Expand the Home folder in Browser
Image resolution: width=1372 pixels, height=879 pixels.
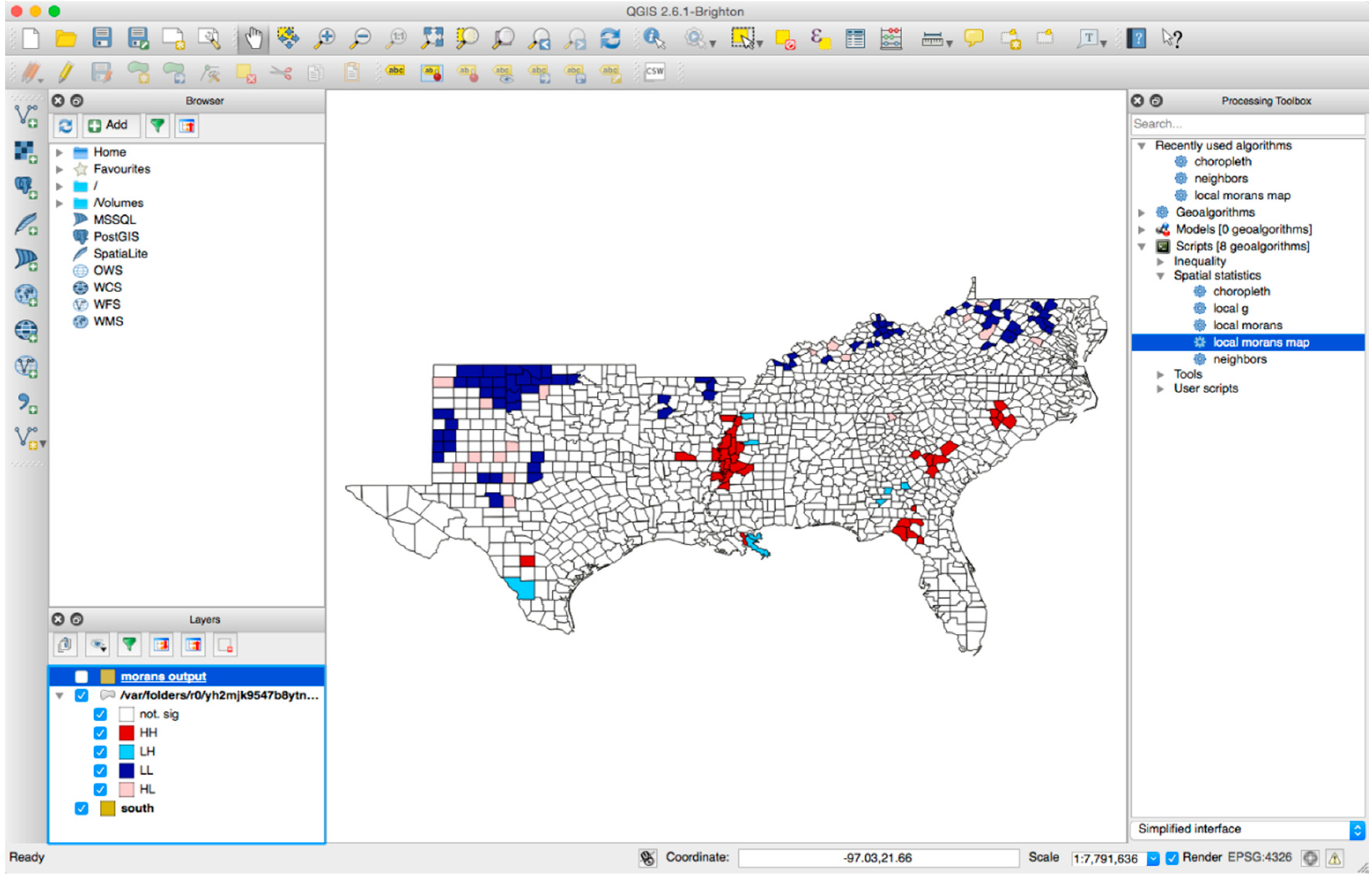(x=60, y=152)
